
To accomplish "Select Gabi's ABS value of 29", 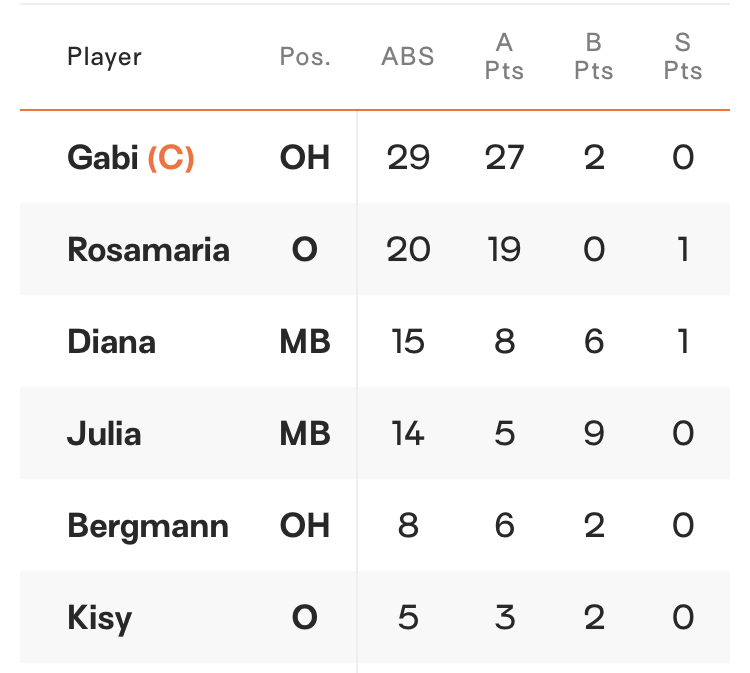I will [408, 157].
